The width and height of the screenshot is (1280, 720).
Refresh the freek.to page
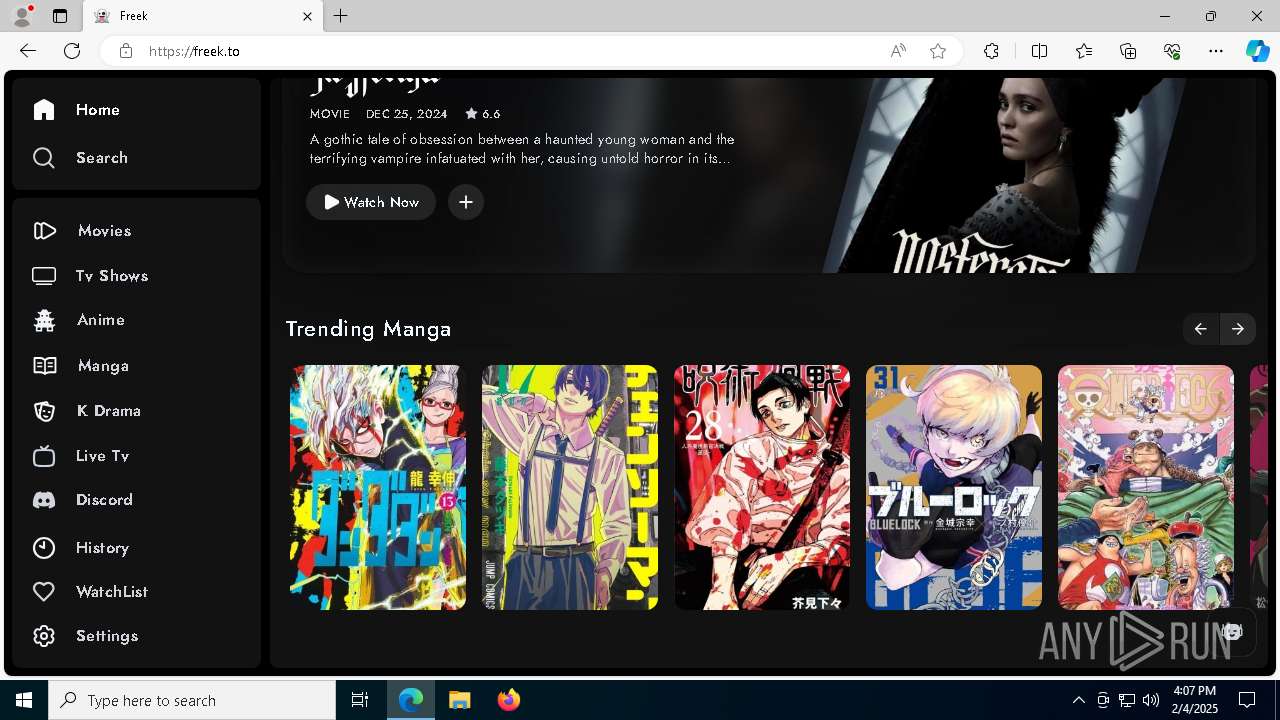tap(72, 51)
